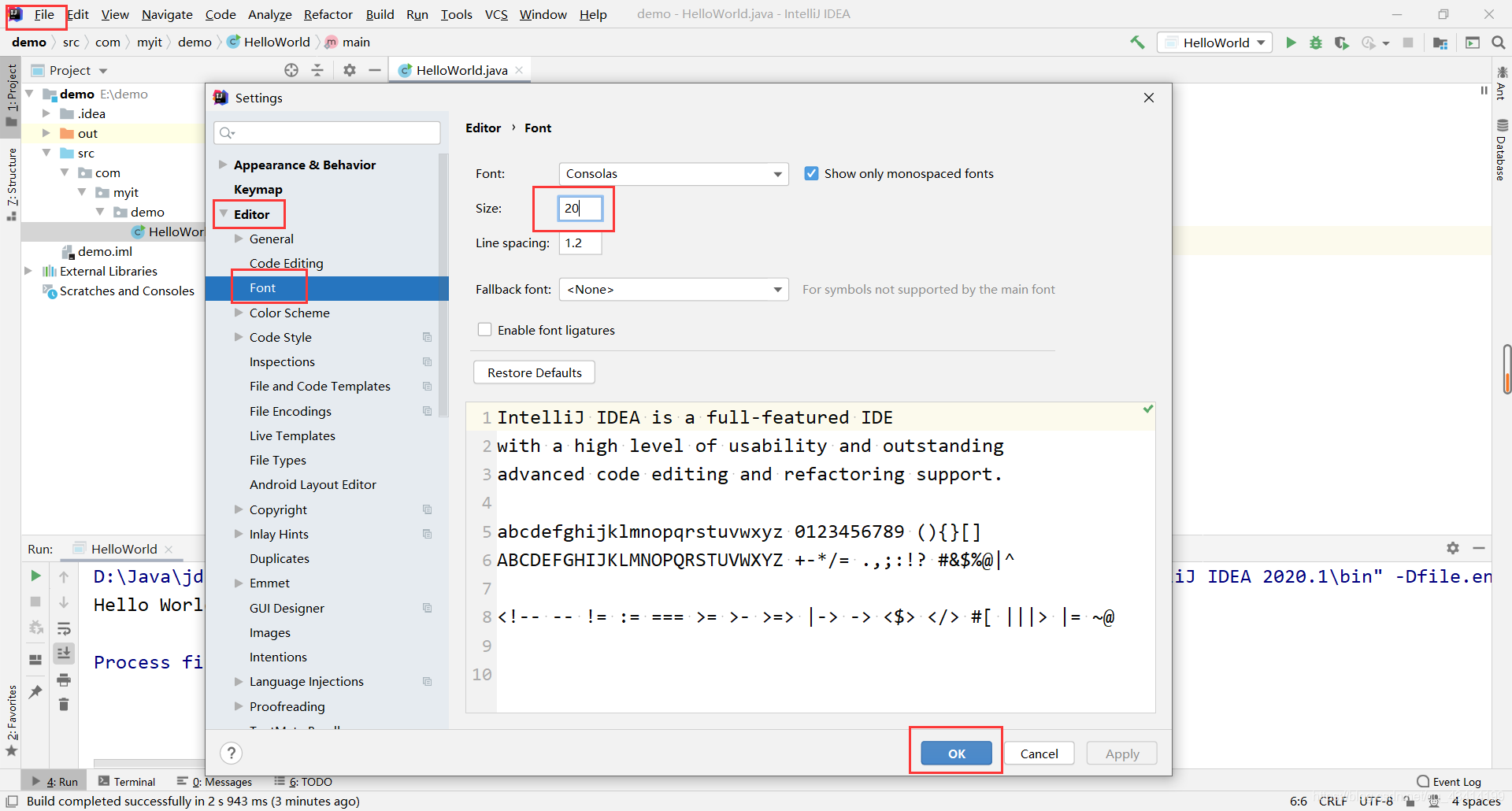This screenshot has width=1512, height=811.
Task: Click locate file crosshair icon in Project panel
Action: click(291, 70)
